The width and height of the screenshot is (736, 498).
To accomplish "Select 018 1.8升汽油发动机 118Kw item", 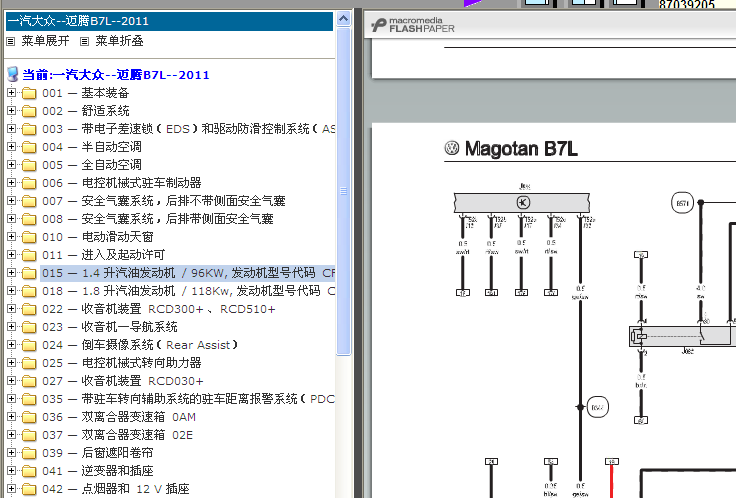I will click(x=189, y=291).
